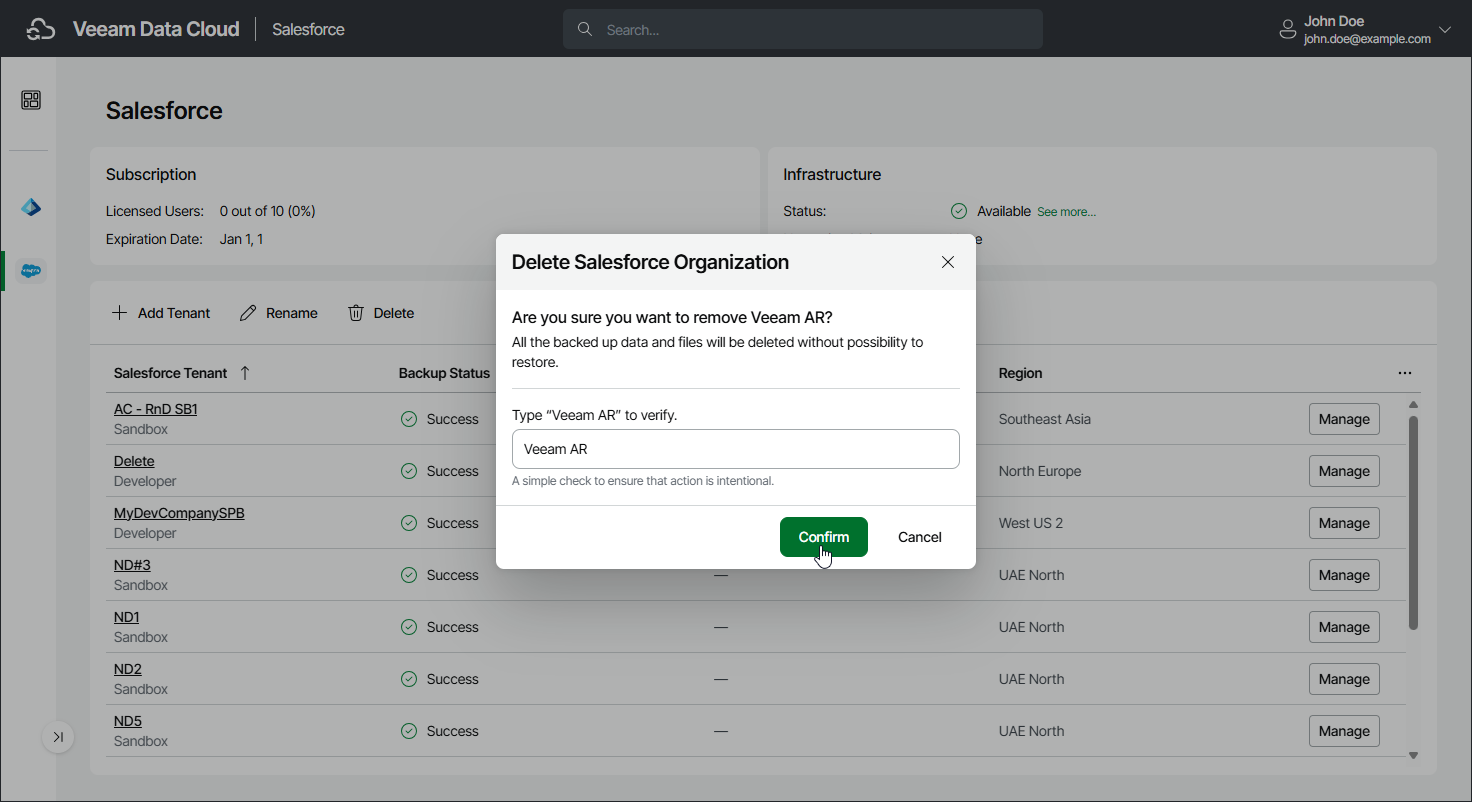Expand the sidebar with the arrow button
The height and width of the screenshot is (802, 1472).
(x=58, y=737)
